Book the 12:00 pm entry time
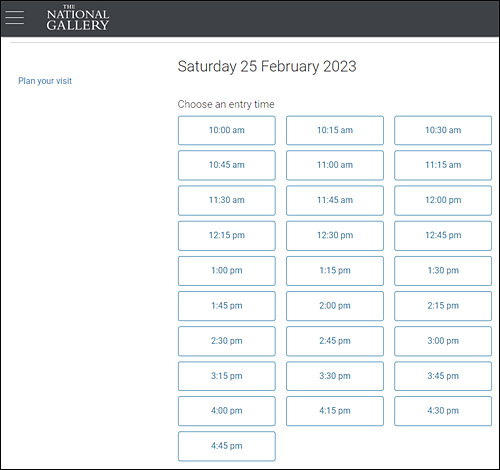Viewport: 500px width, 470px height. coord(443,200)
